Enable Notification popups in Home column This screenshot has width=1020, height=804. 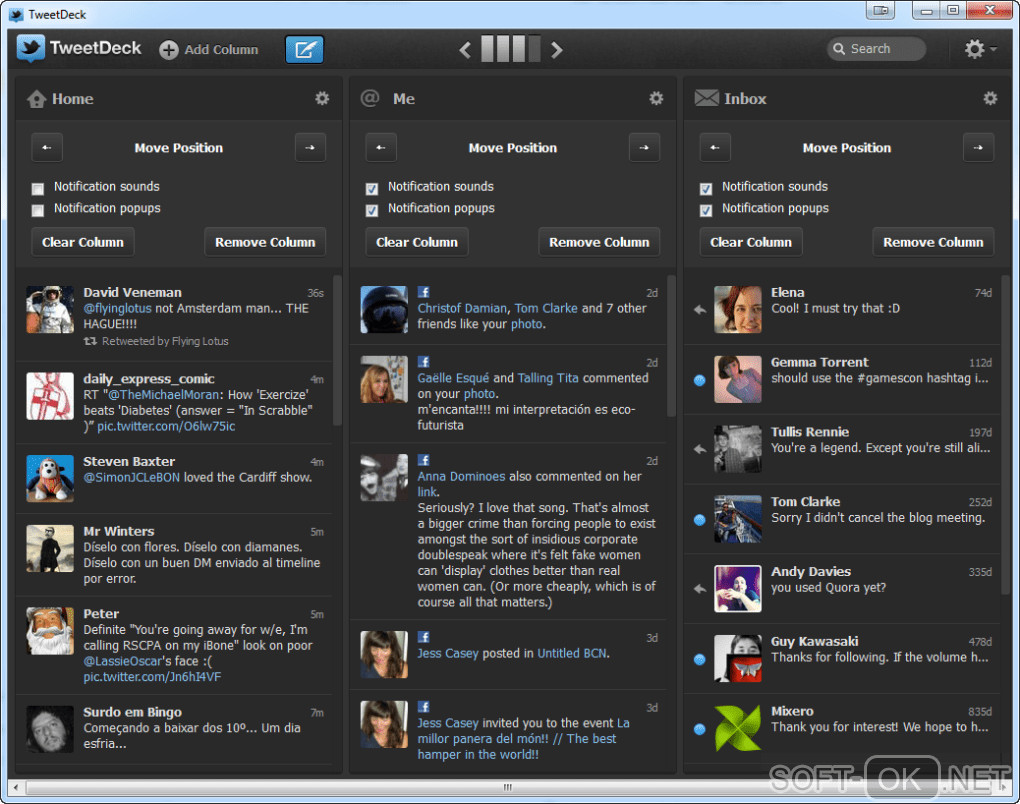tap(38, 210)
